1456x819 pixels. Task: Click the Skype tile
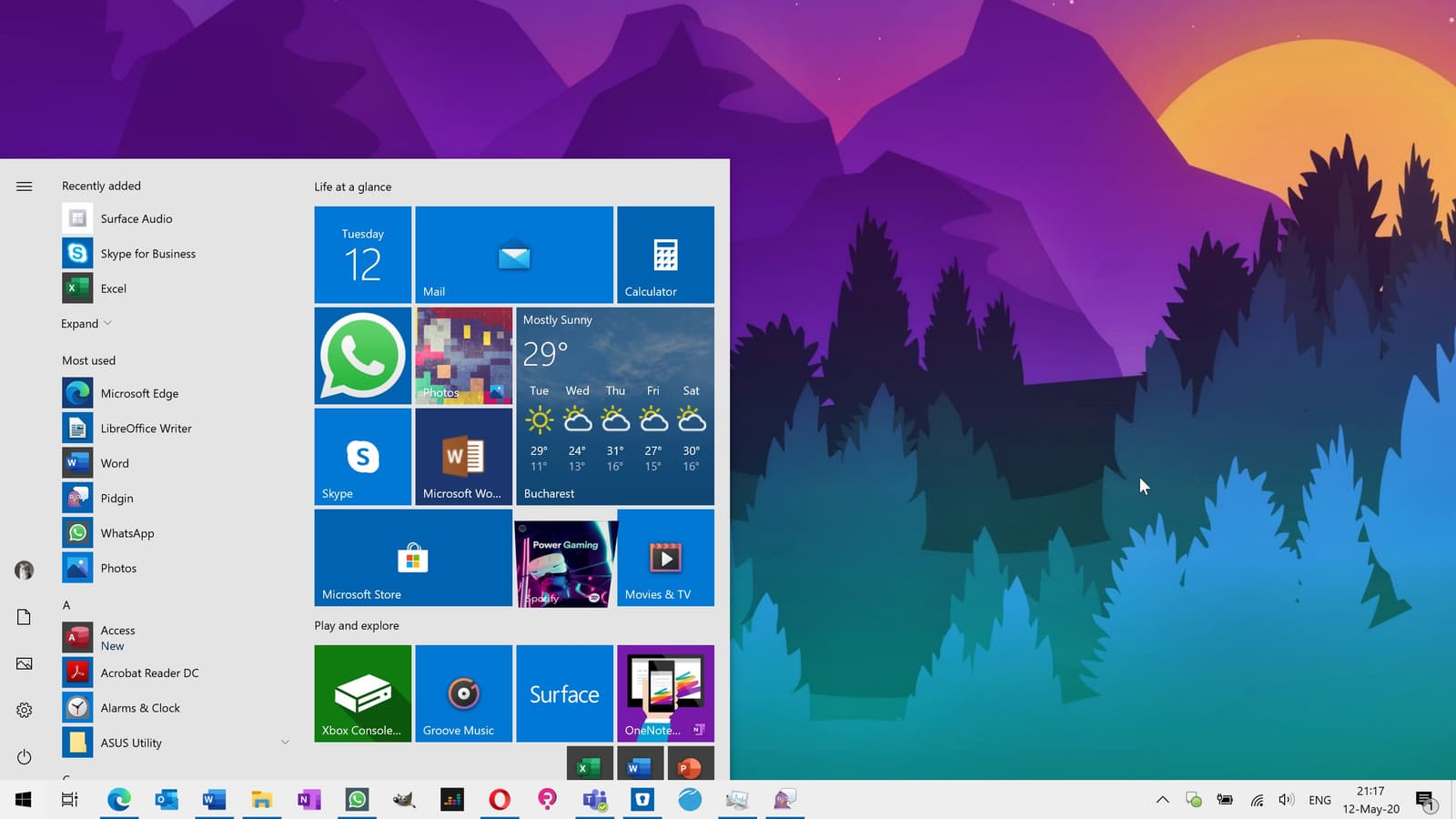coord(362,457)
